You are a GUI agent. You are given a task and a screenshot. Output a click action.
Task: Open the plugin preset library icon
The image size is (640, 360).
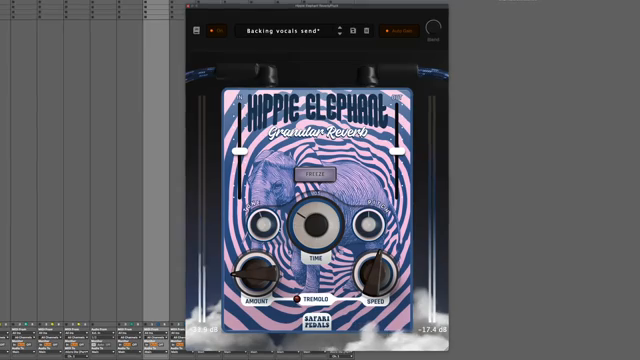click(x=196, y=31)
